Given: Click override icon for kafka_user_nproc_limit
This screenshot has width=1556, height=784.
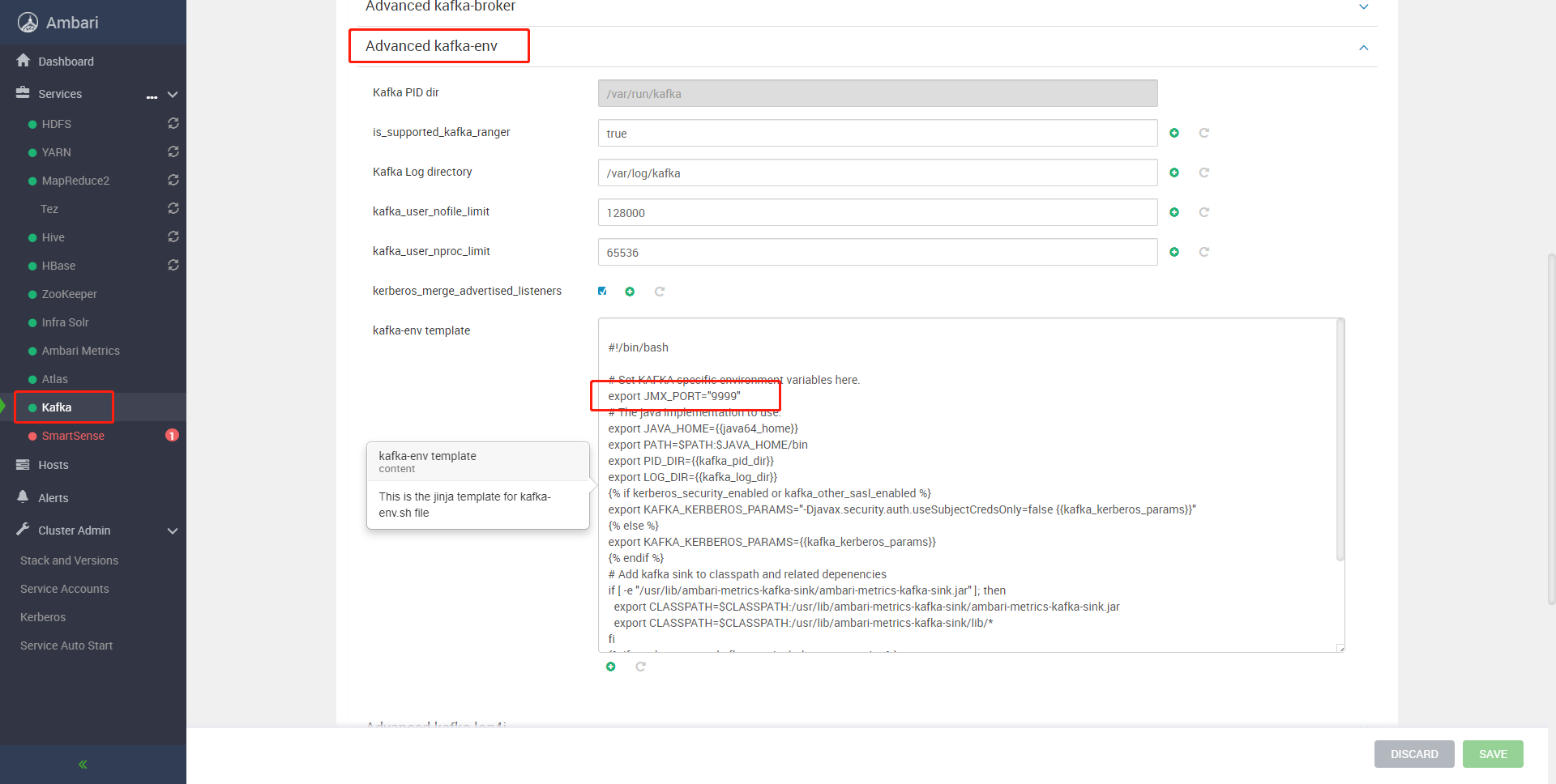Looking at the screenshot, I should point(1174,252).
